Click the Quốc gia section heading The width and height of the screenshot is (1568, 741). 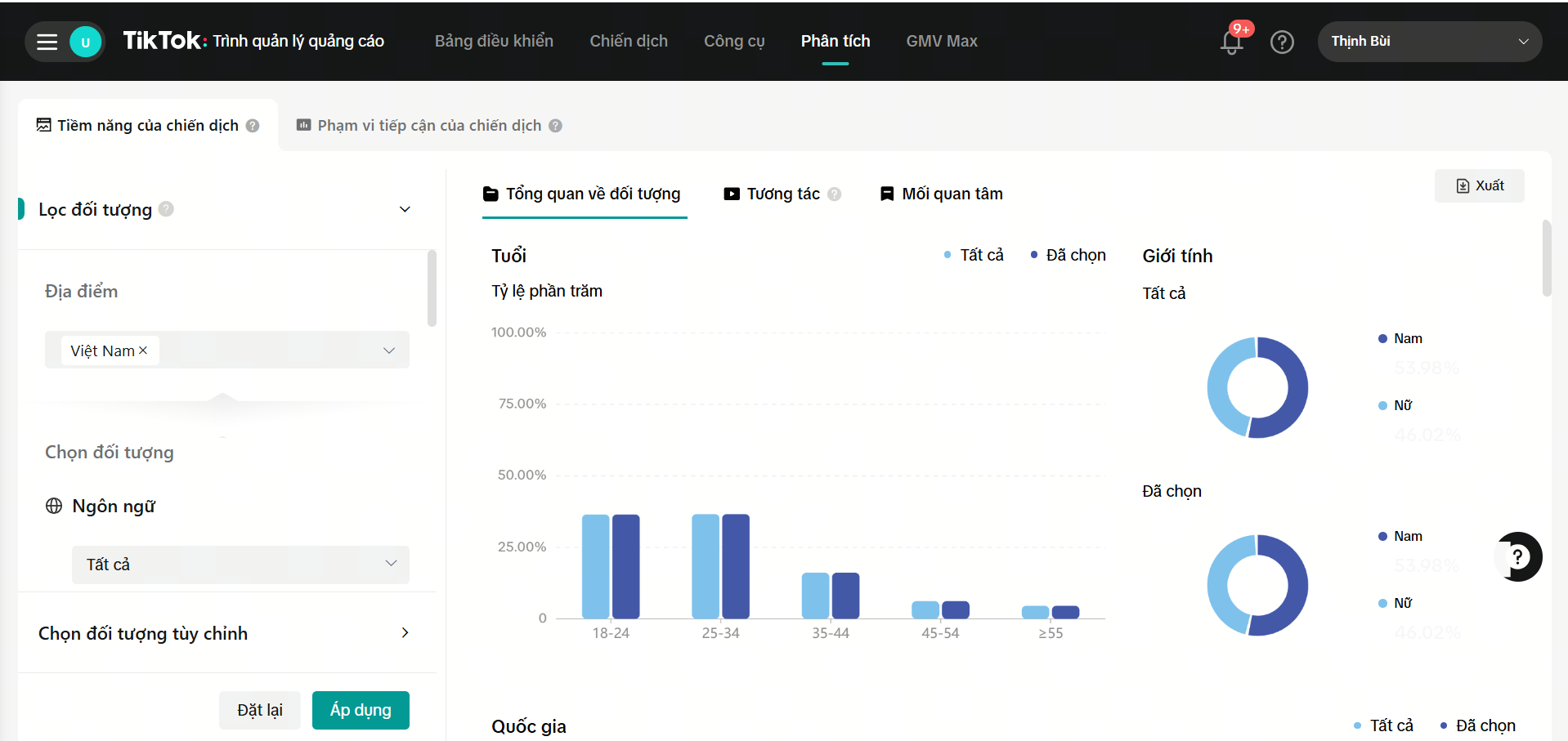pyautogui.click(x=529, y=726)
